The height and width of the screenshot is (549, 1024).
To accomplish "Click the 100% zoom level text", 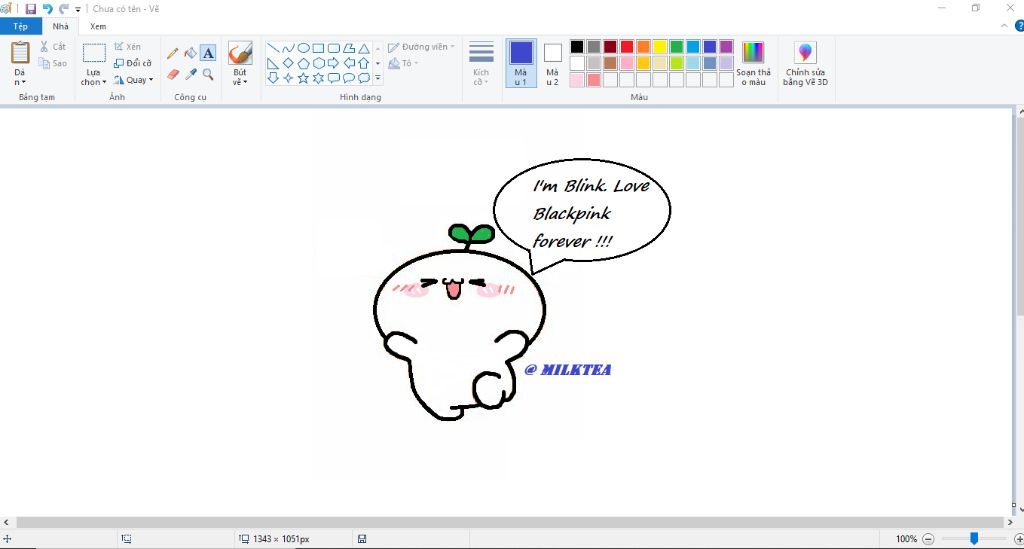I will pos(906,539).
